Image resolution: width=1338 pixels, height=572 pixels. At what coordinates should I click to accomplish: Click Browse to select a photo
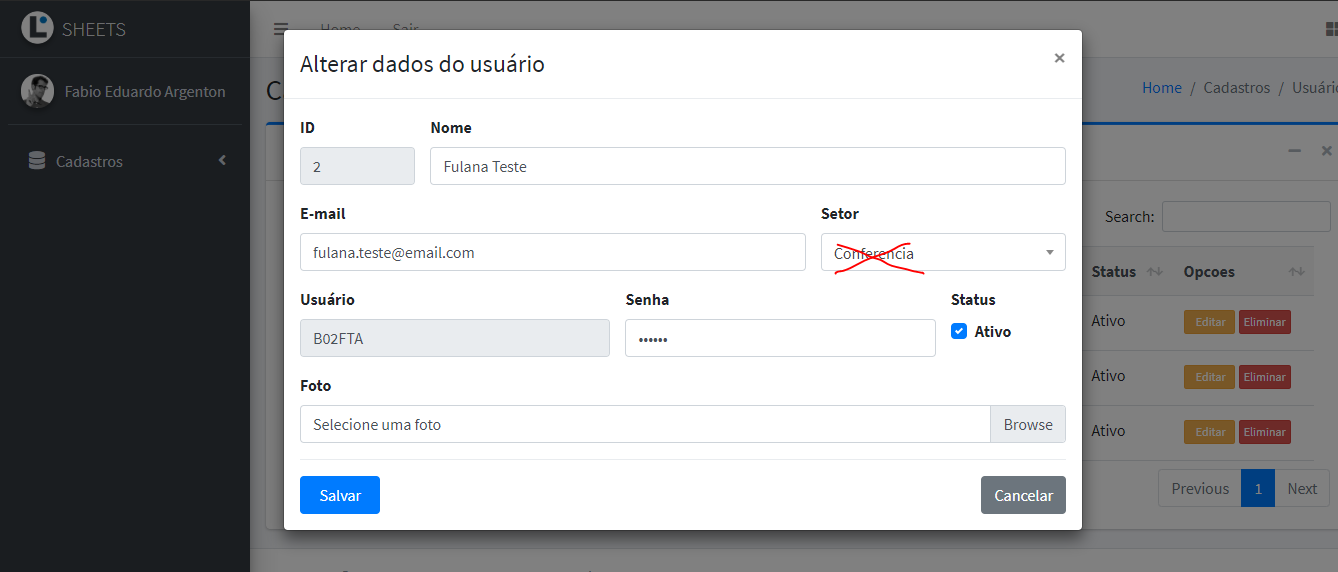point(1028,424)
